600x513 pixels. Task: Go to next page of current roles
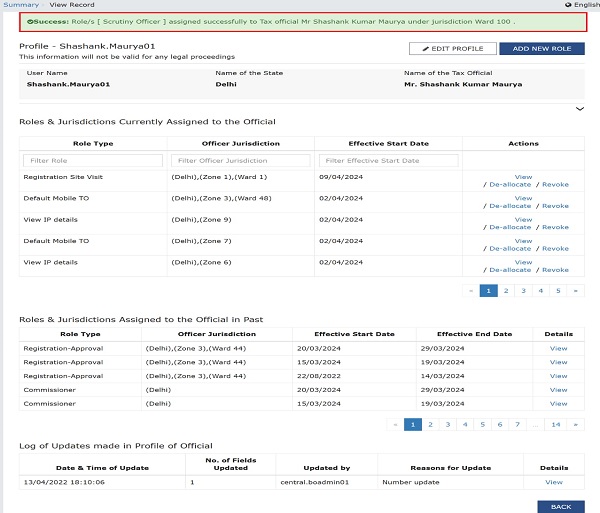point(576,291)
